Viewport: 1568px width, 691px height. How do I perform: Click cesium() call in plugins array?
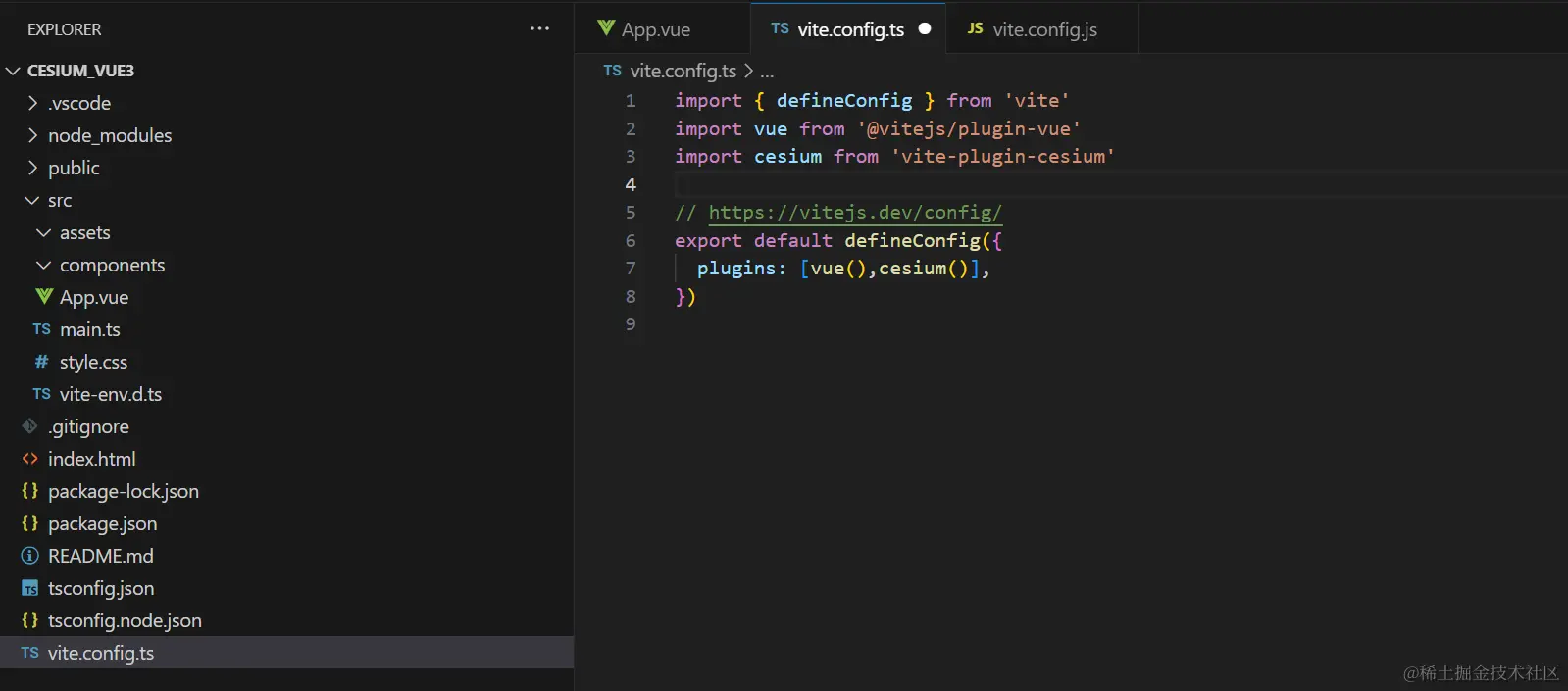923,269
